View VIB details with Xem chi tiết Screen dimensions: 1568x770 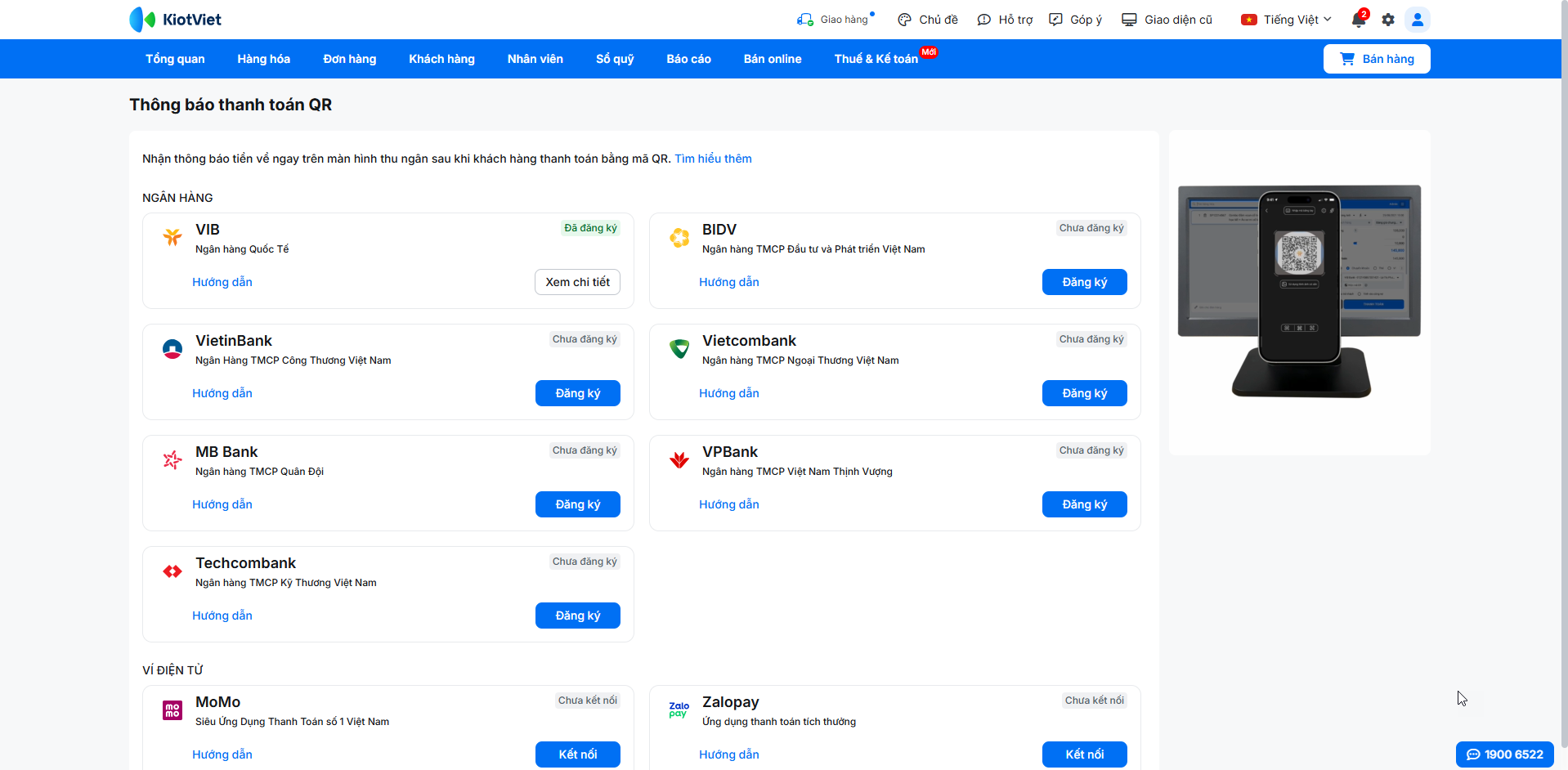(578, 282)
